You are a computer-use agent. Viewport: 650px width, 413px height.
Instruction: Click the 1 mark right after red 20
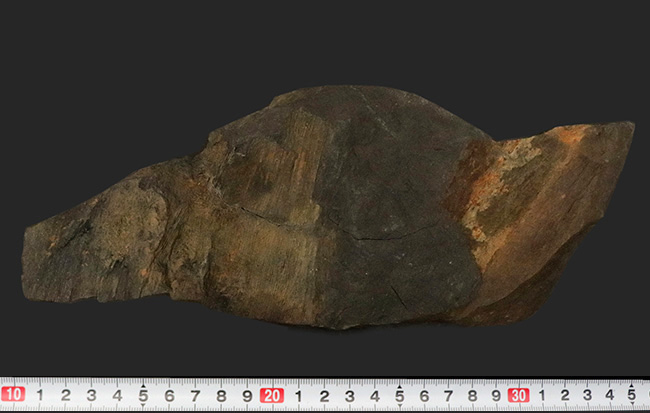tap(298, 396)
